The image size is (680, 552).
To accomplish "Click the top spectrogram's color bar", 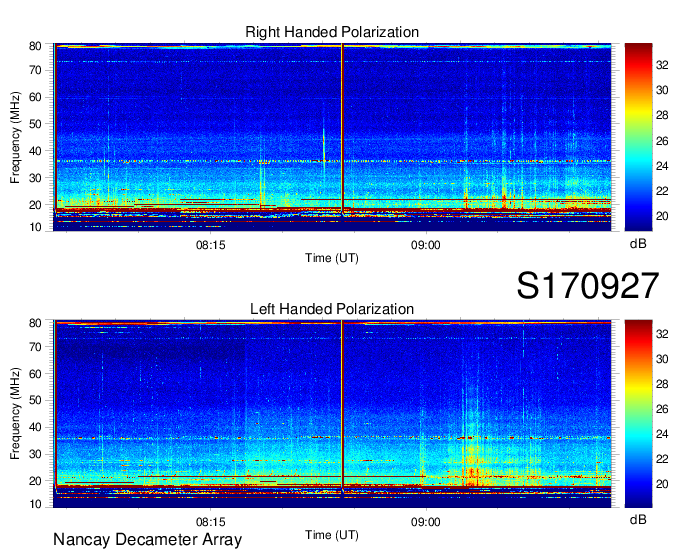I will coord(638,137).
